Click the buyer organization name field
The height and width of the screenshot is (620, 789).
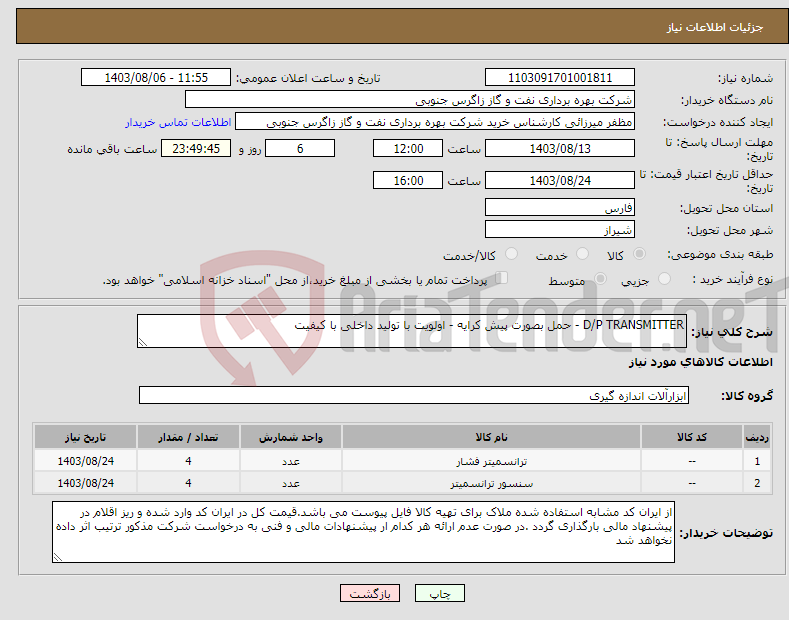410,100
